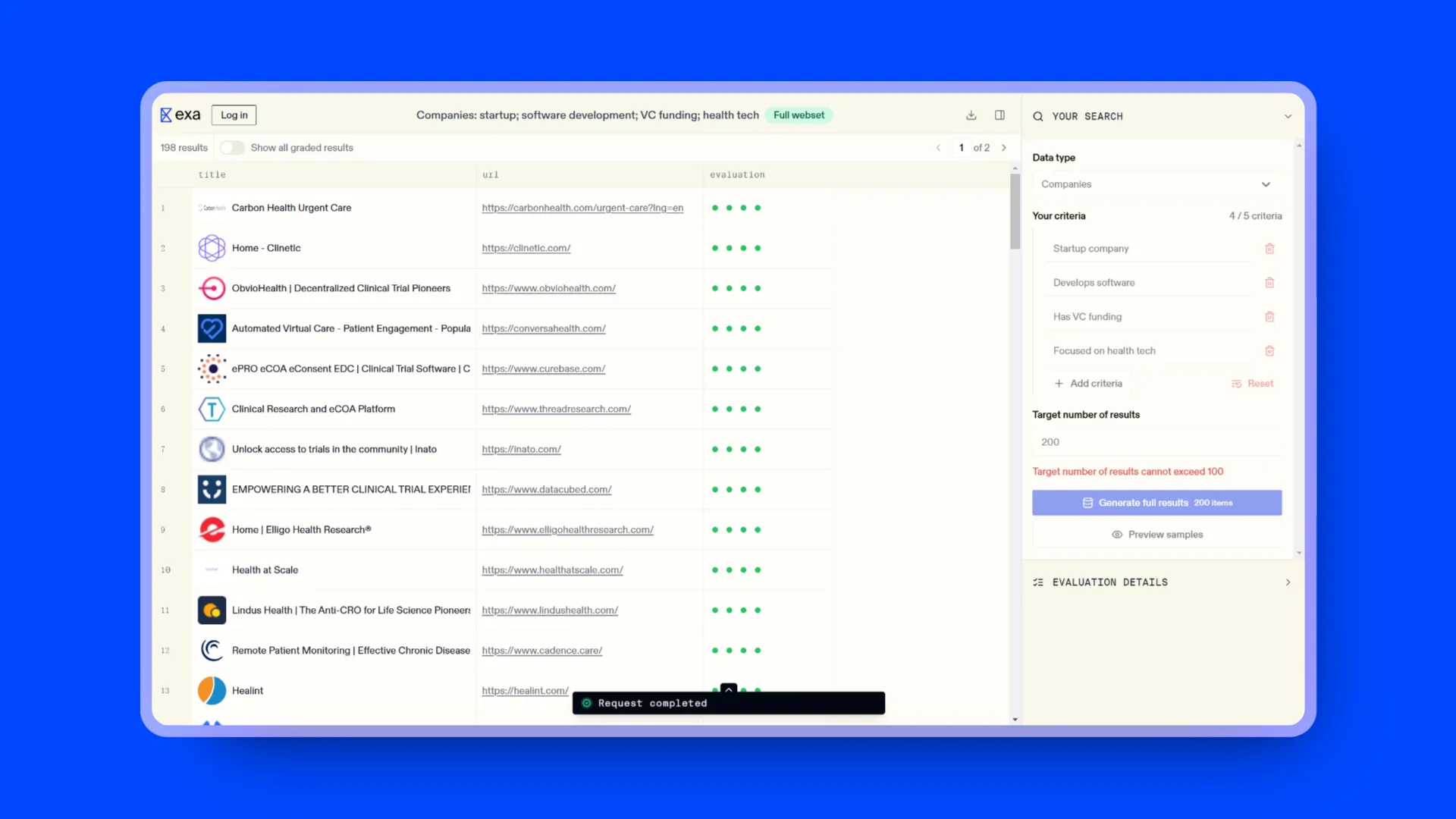Open the curebase.com link
Image resolution: width=1456 pixels, height=819 pixels.
tap(543, 369)
